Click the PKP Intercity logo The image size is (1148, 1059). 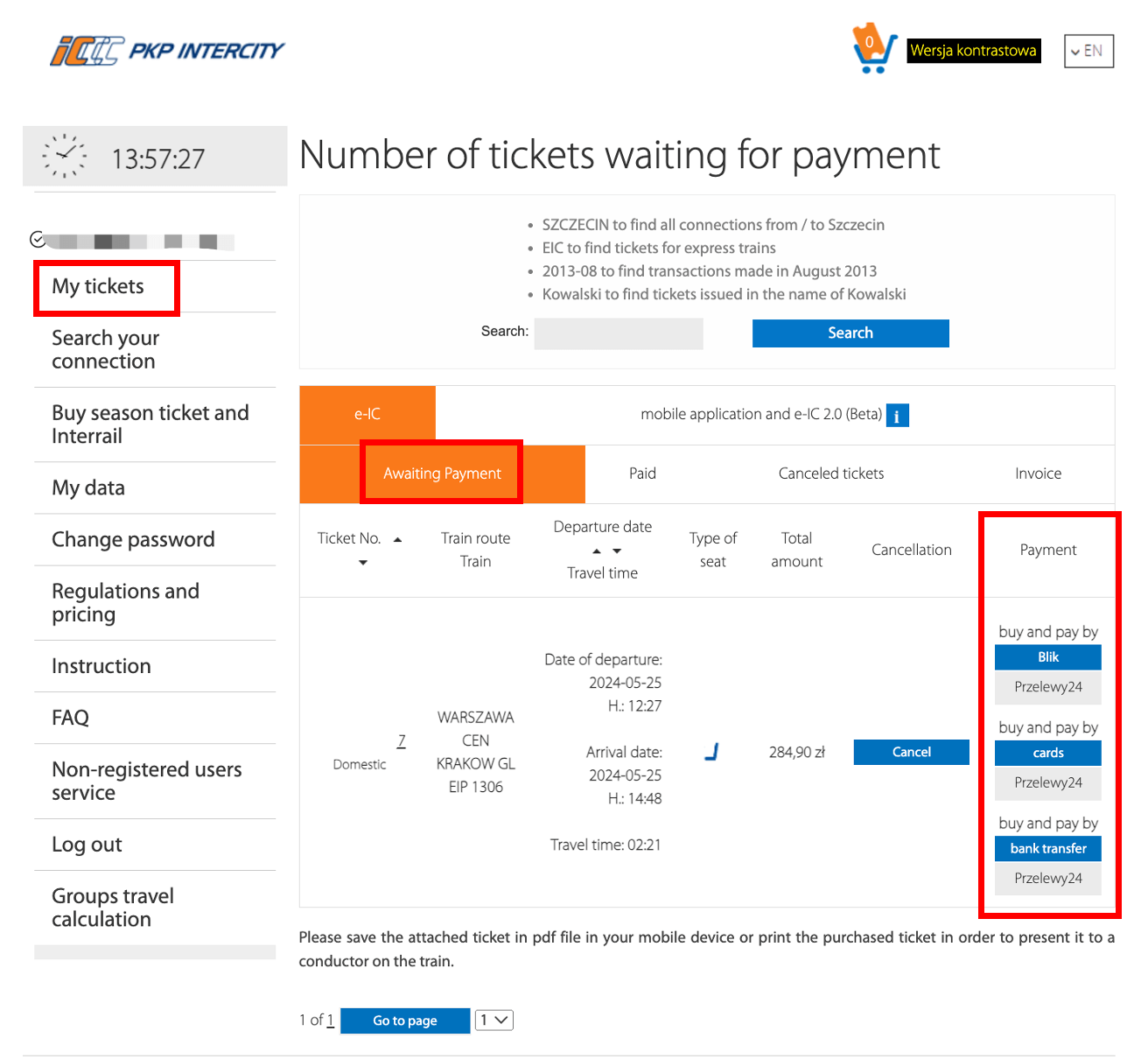(167, 51)
